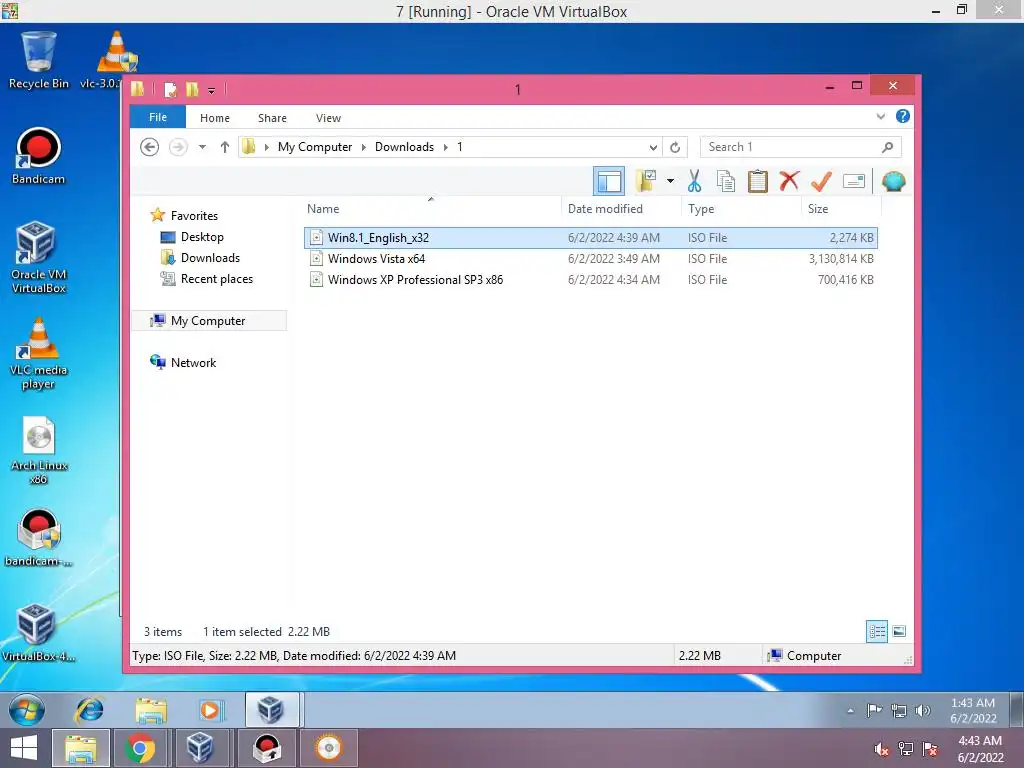The image size is (1024, 768).
Task: Open the Help question mark icon
Action: pyautogui.click(x=903, y=116)
